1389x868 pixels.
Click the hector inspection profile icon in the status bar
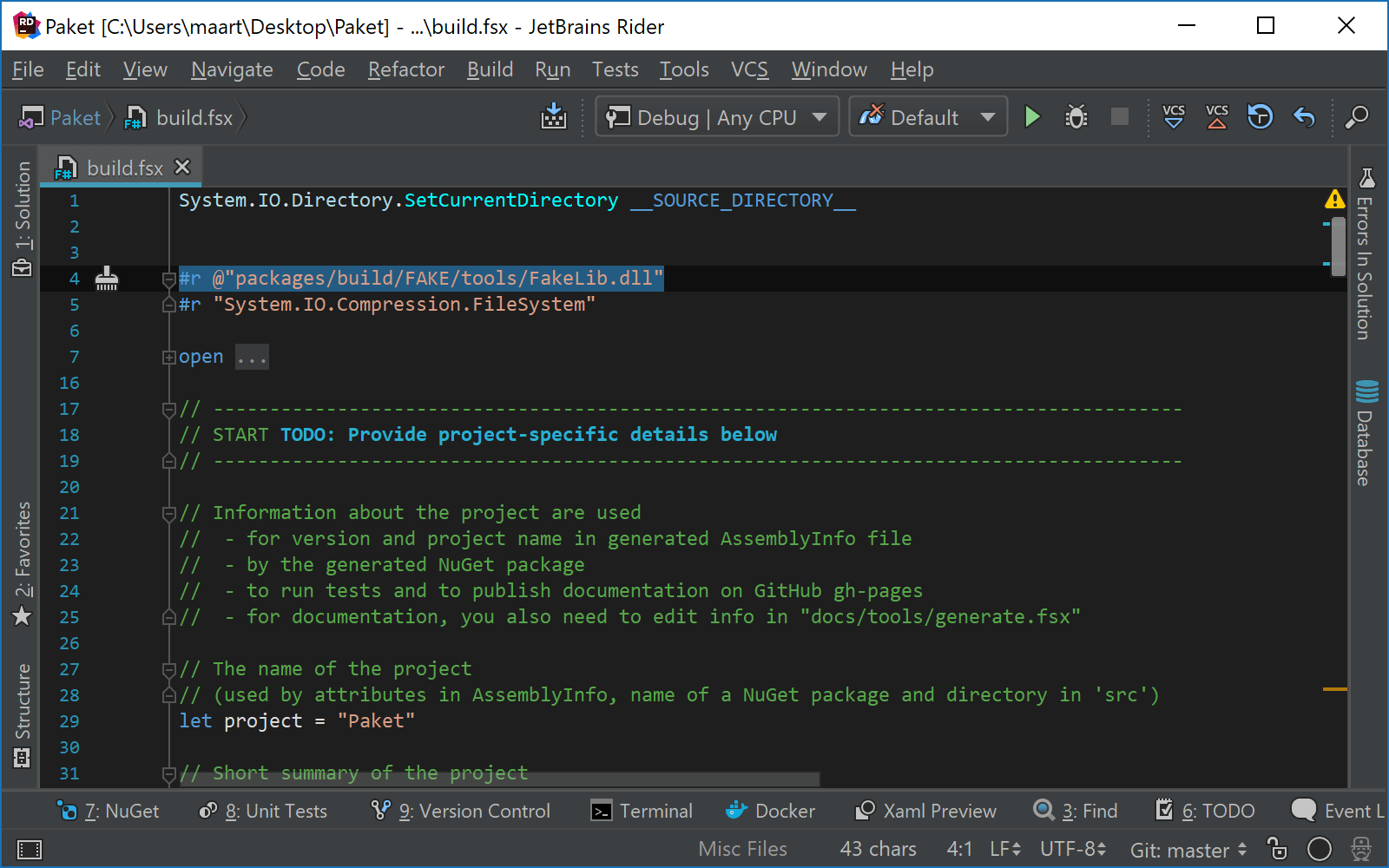click(1361, 848)
